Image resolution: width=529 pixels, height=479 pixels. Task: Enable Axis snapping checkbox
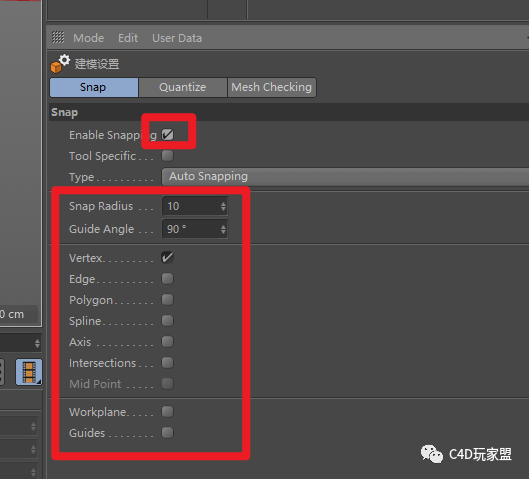tap(167, 341)
